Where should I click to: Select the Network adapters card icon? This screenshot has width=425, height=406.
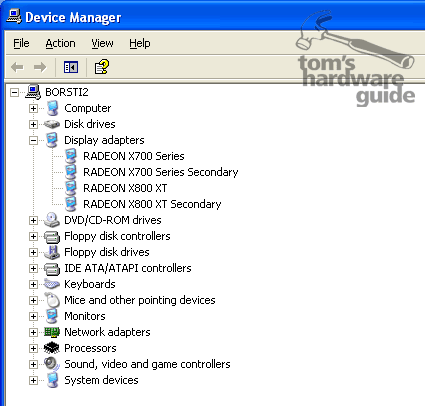tap(52, 332)
